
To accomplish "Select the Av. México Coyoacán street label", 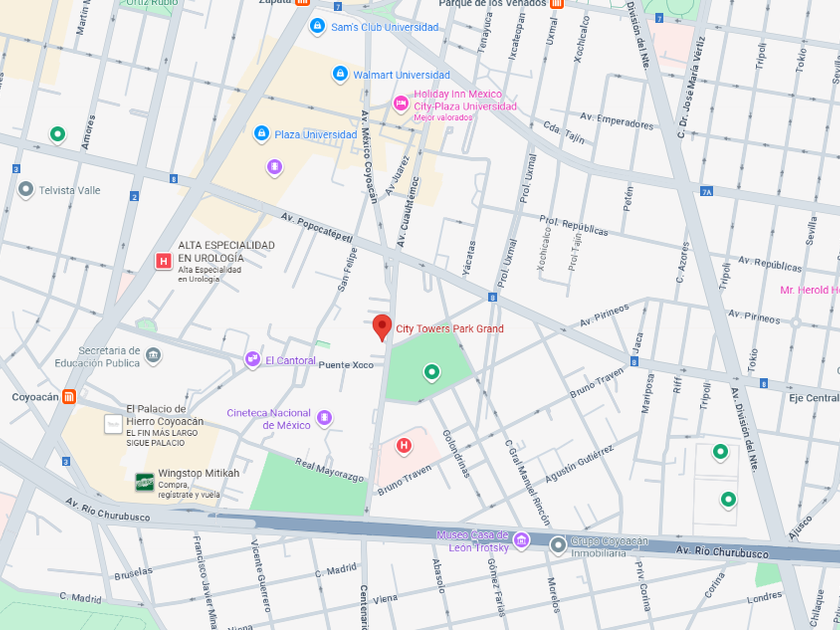I will pos(369,157).
